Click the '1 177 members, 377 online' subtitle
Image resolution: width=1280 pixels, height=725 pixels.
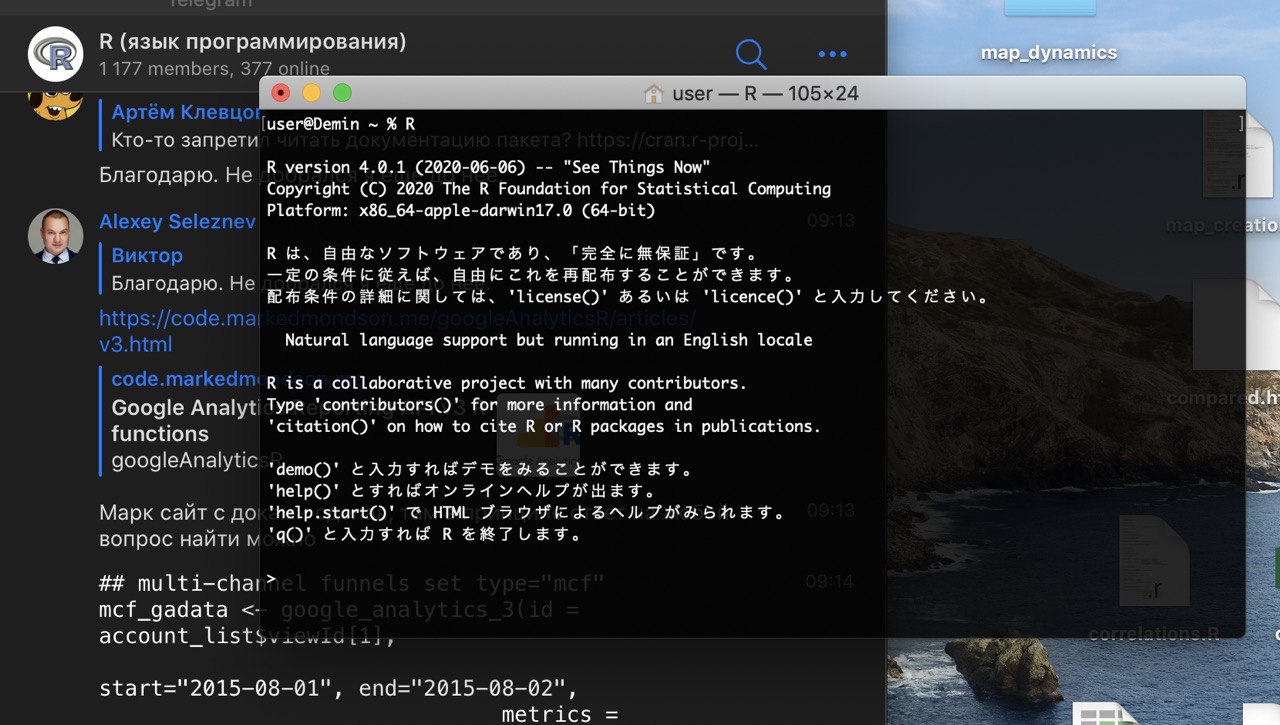coord(214,69)
